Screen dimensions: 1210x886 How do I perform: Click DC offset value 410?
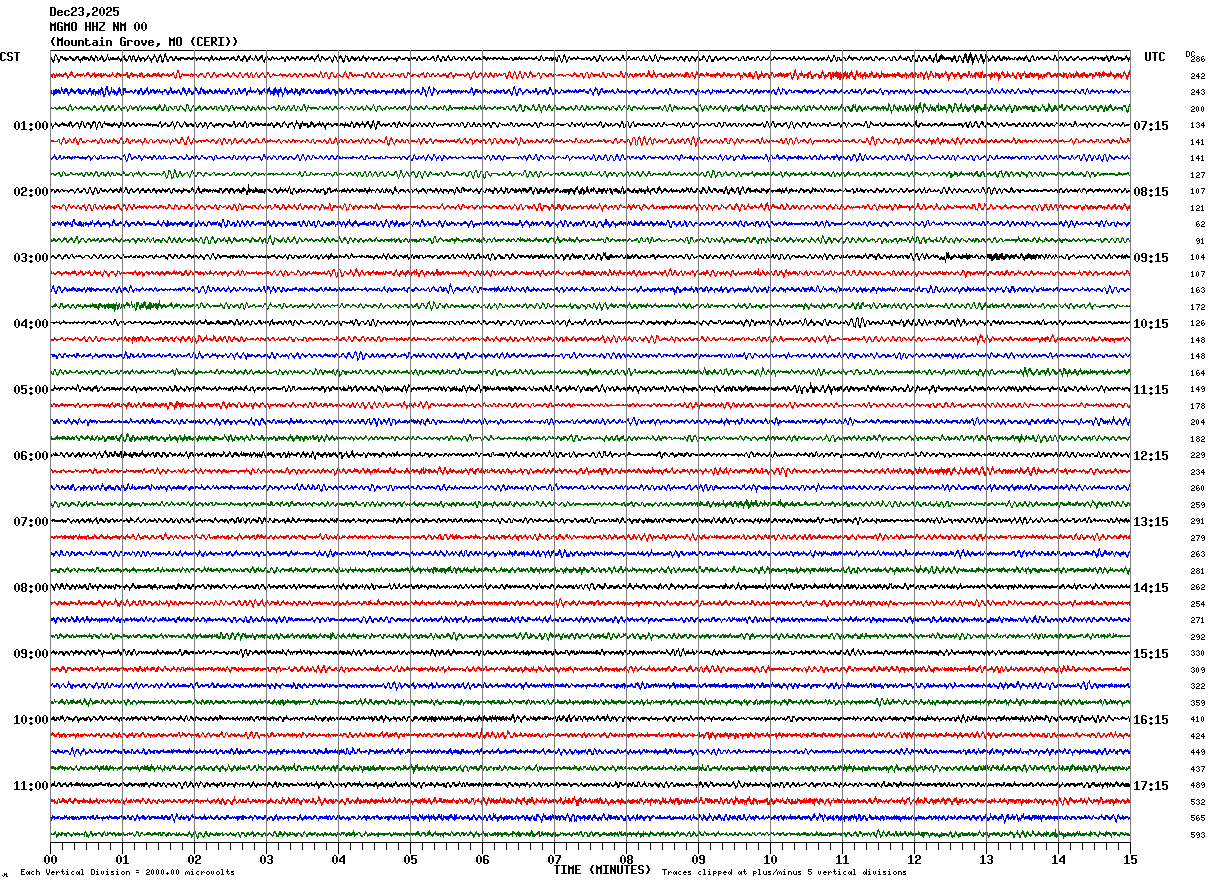[x=1198, y=720]
